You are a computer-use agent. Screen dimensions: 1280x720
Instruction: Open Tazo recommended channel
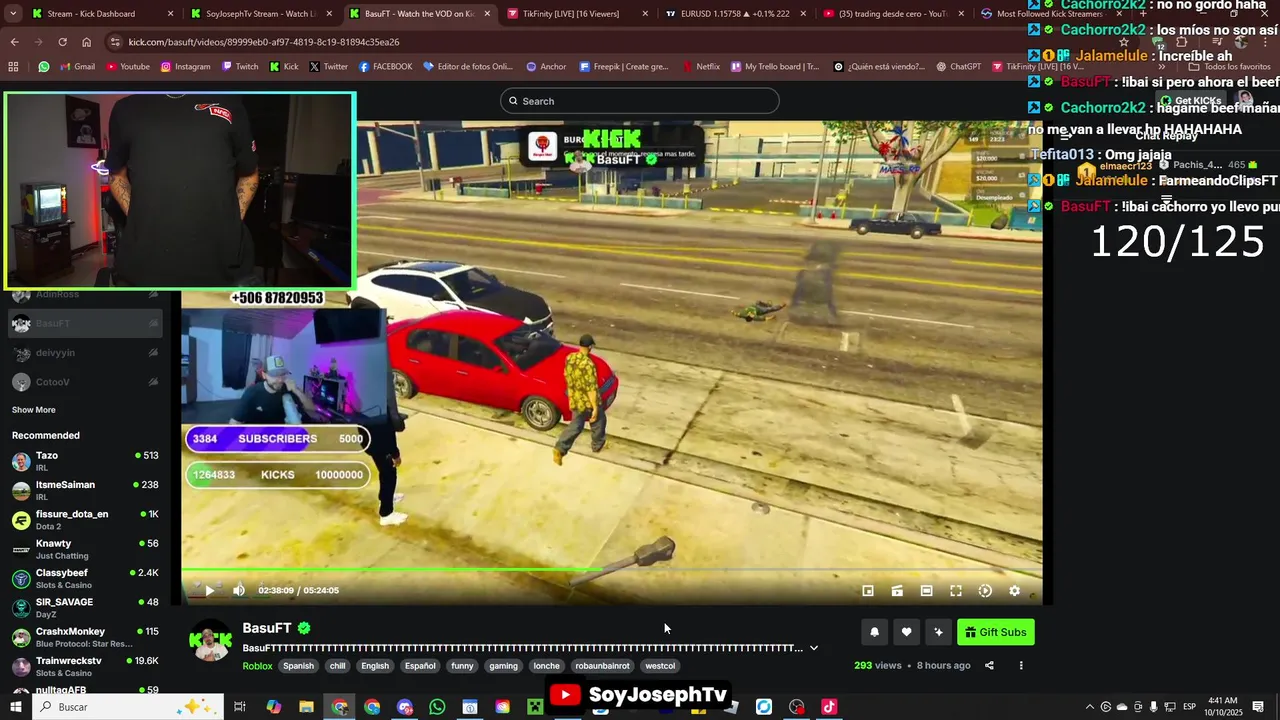coord(85,461)
